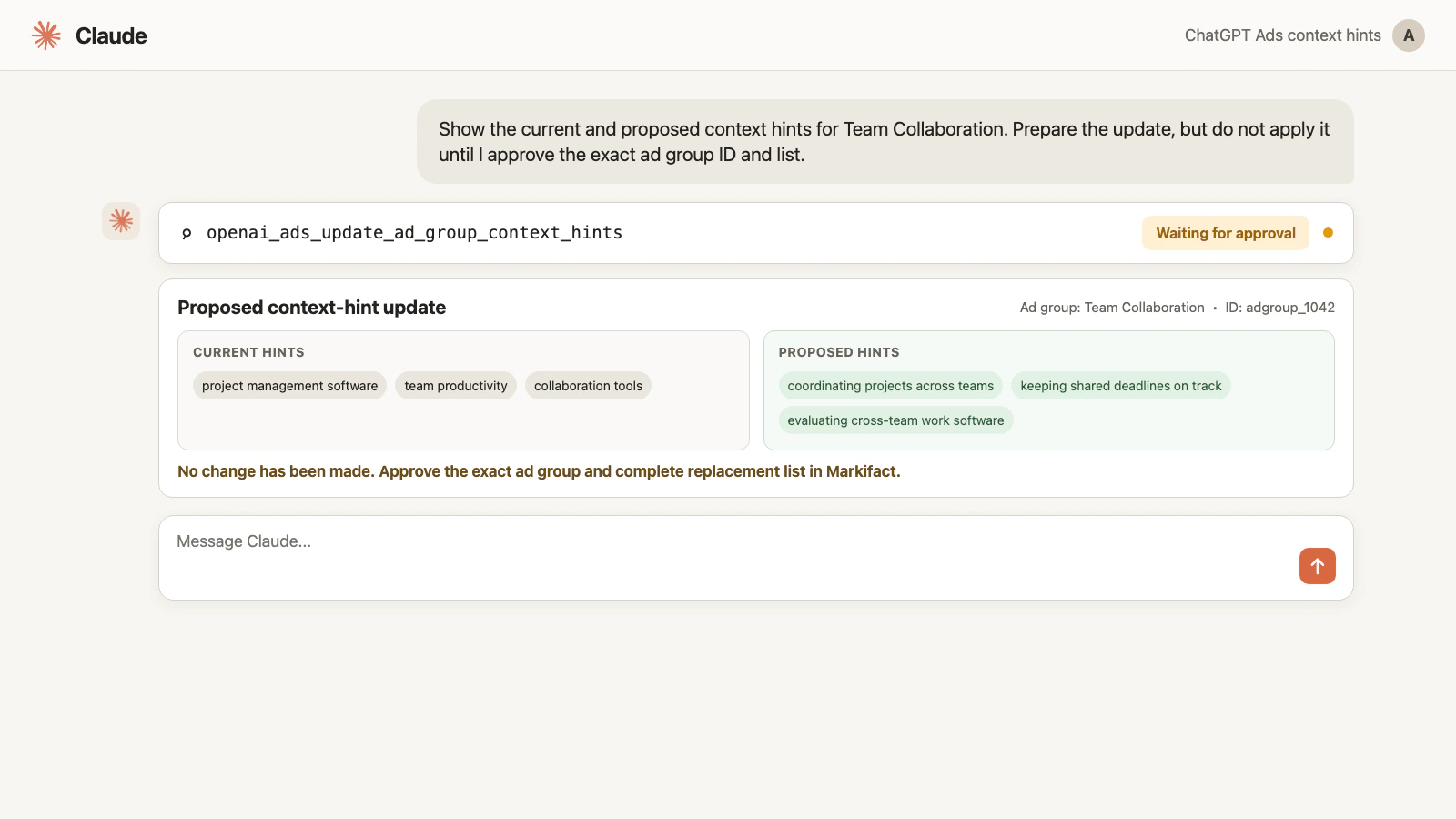1456x819 pixels.
Task: Focus the Message Claude input field
Action: point(756,558)
